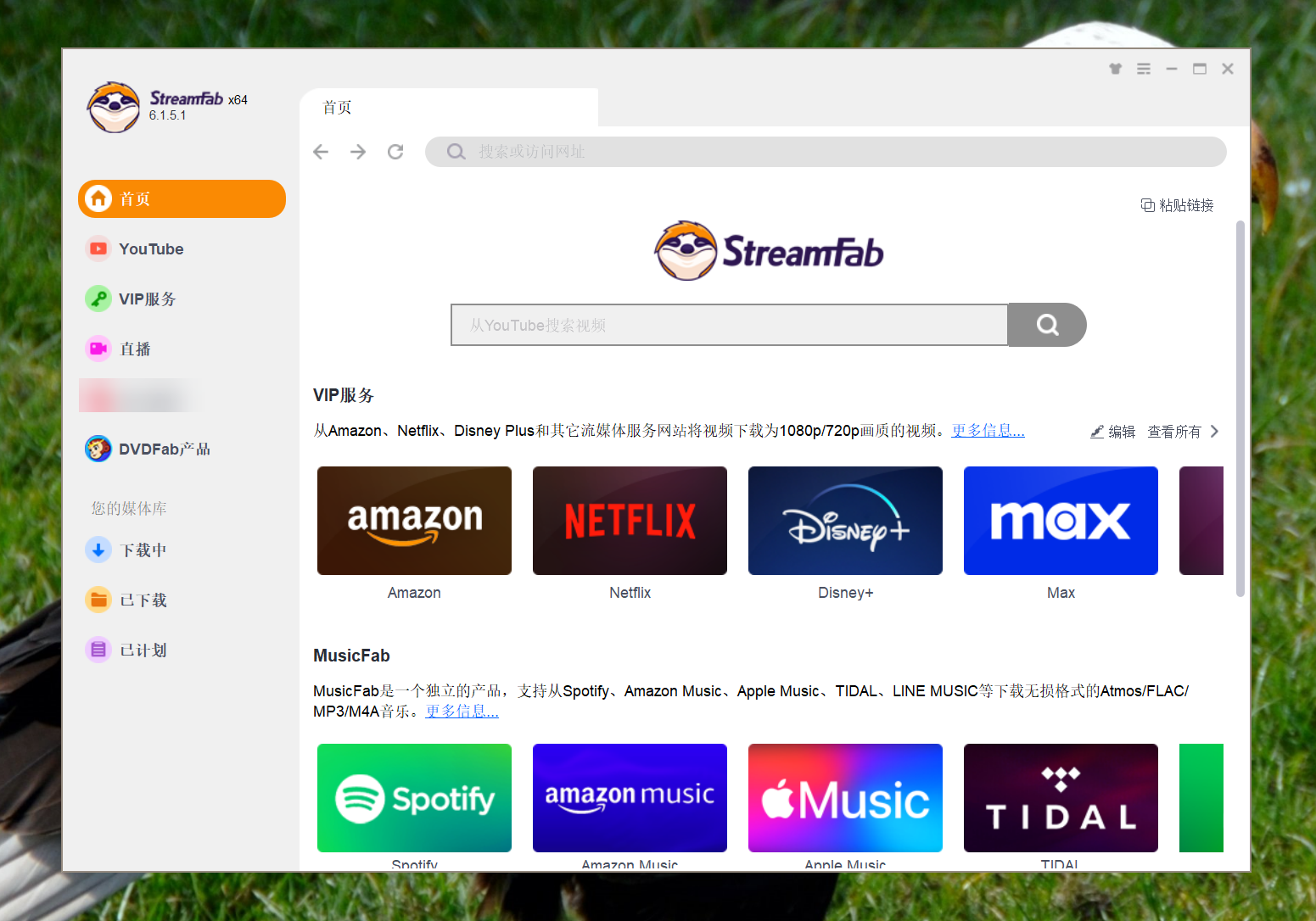Click the 您的媒体库 library label
The height and width of the screenshot is (921, 1316).
pyautogui.click(x=129, y=508)
